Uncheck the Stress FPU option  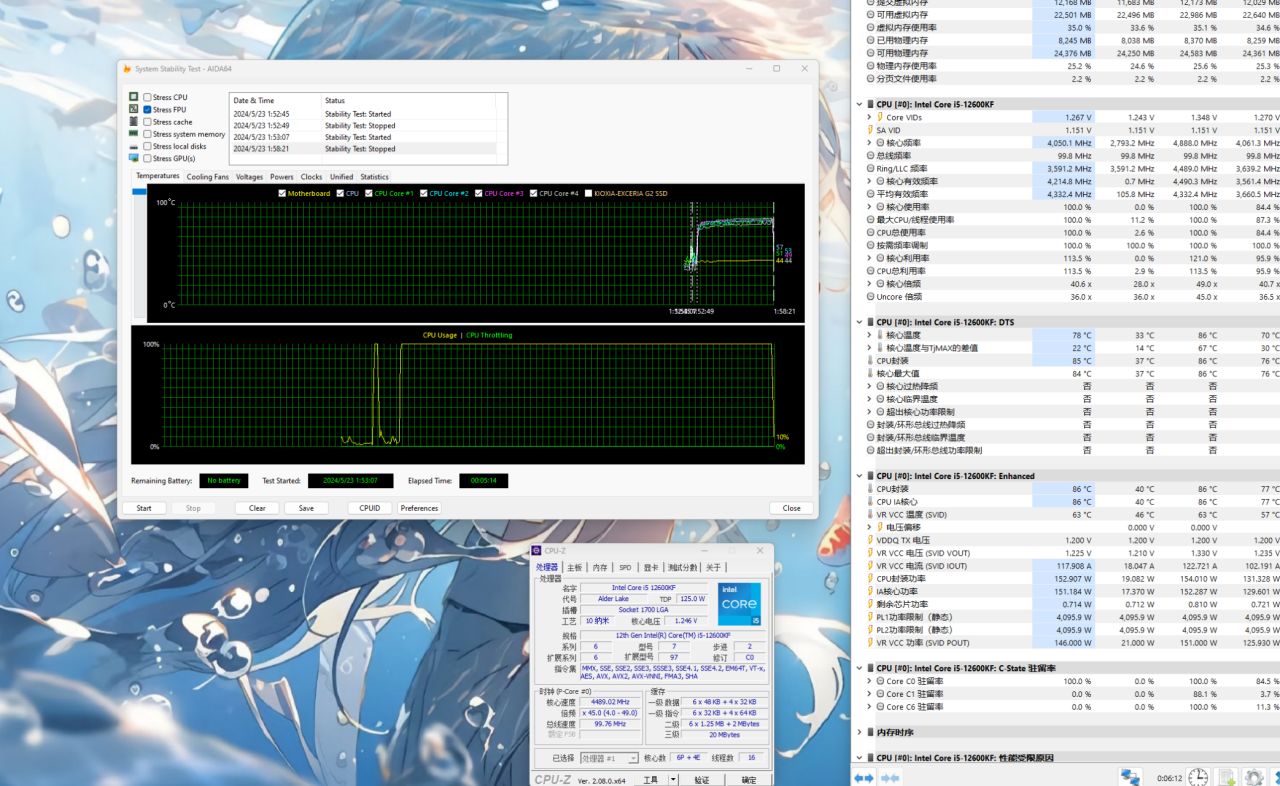click(x=147, y=109)
